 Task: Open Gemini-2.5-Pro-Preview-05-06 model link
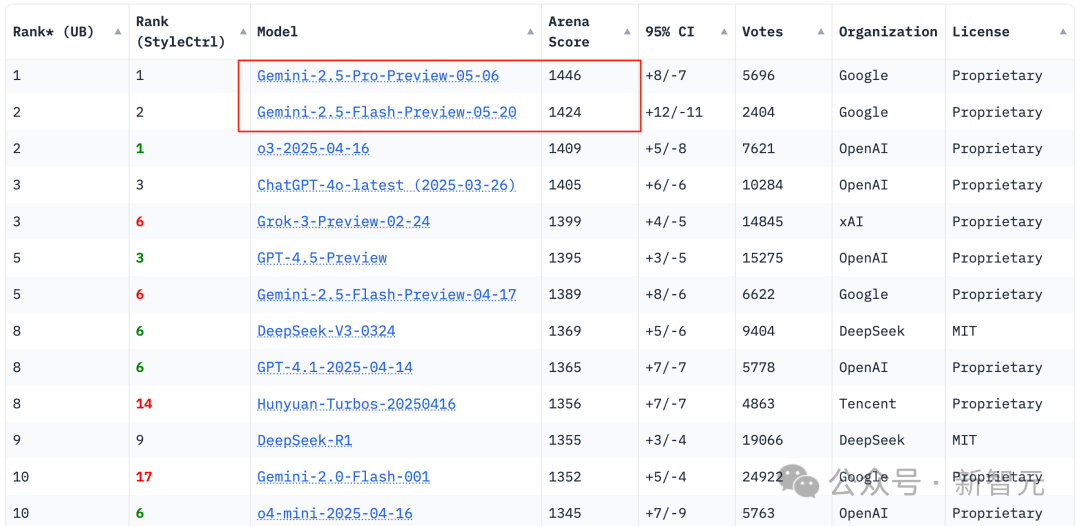[378, 76]
